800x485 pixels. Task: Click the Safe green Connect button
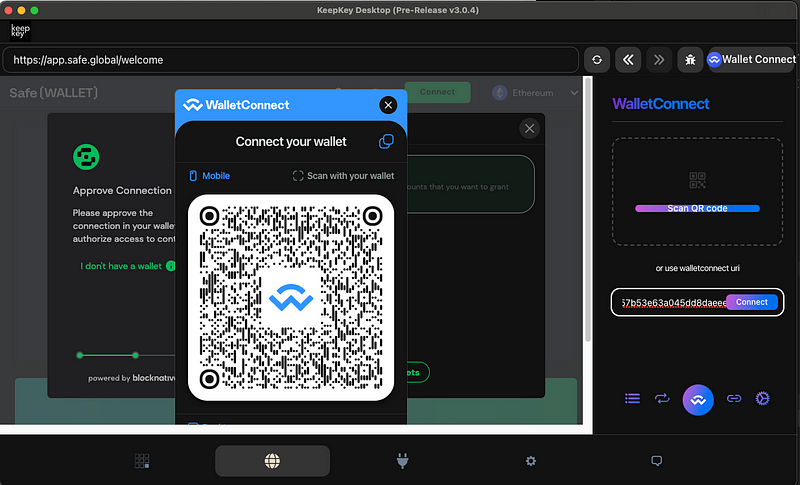(x=437, y=92)
